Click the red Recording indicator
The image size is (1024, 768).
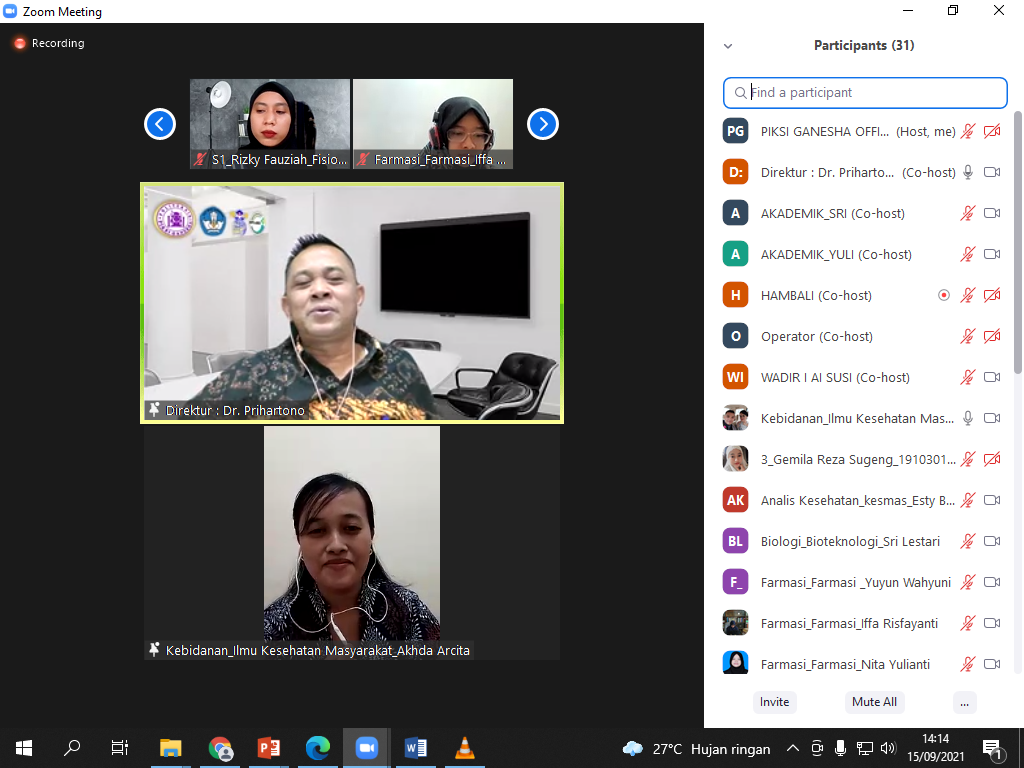tap(49, 43)
